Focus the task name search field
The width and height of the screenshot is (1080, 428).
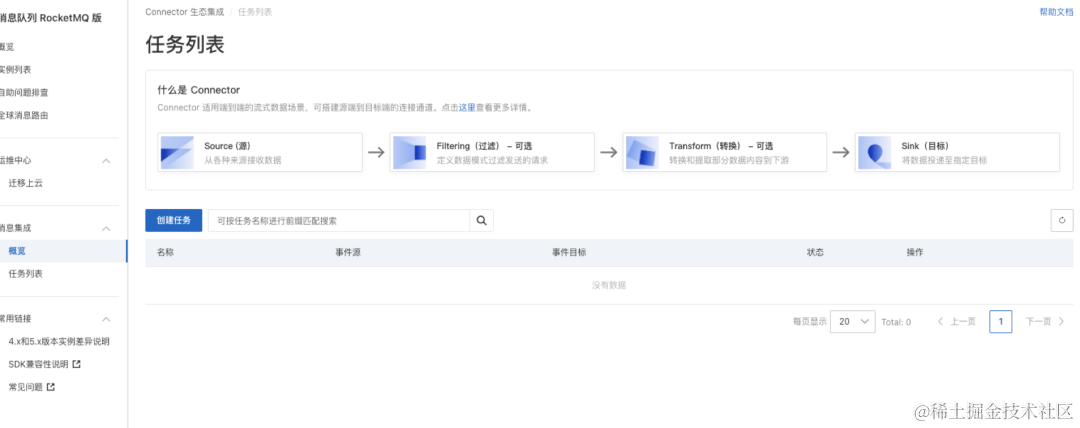pyautogui.click(x=339, y=221)
